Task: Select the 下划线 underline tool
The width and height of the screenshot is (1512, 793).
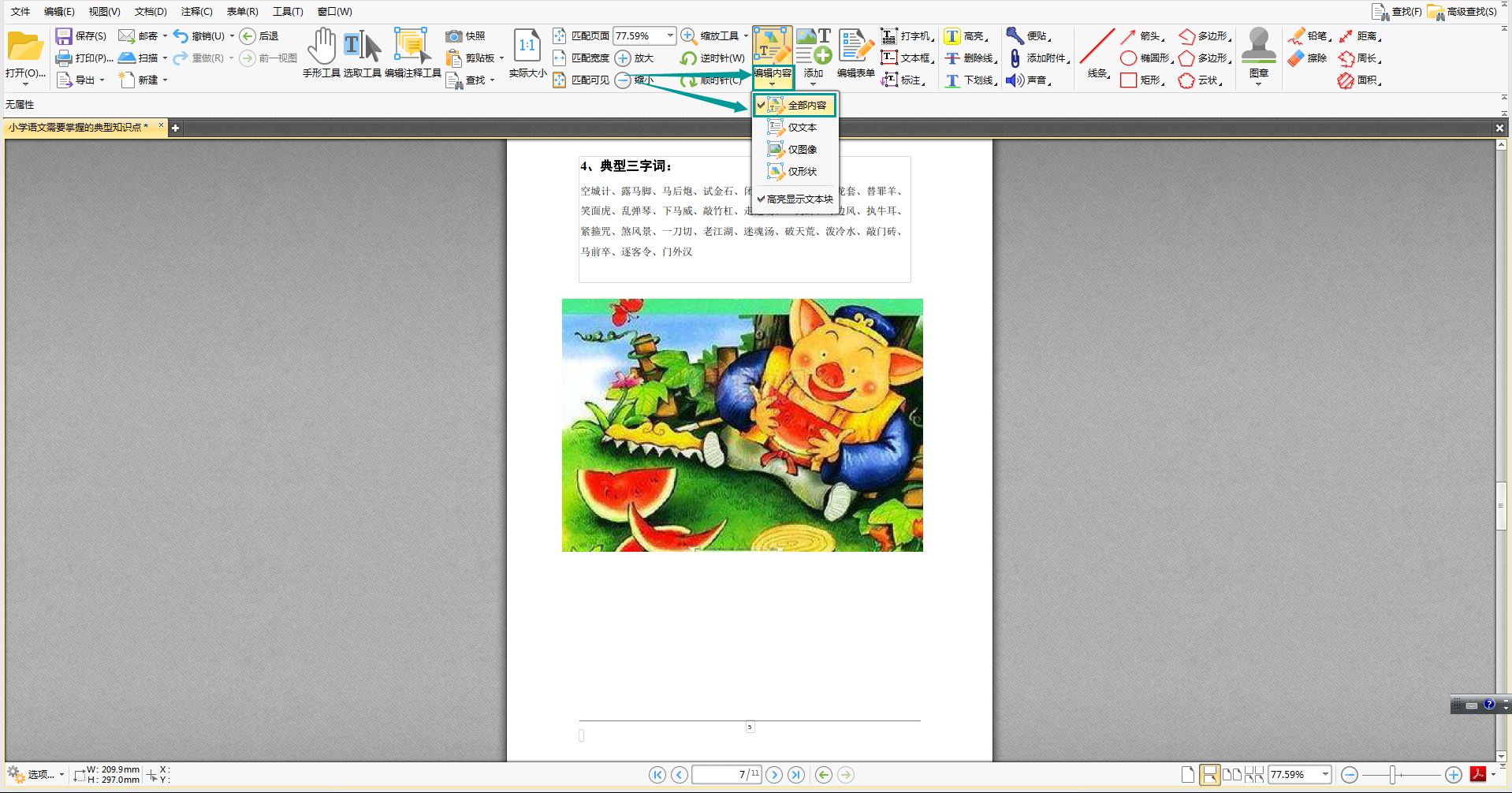Action: click(971, 80)
